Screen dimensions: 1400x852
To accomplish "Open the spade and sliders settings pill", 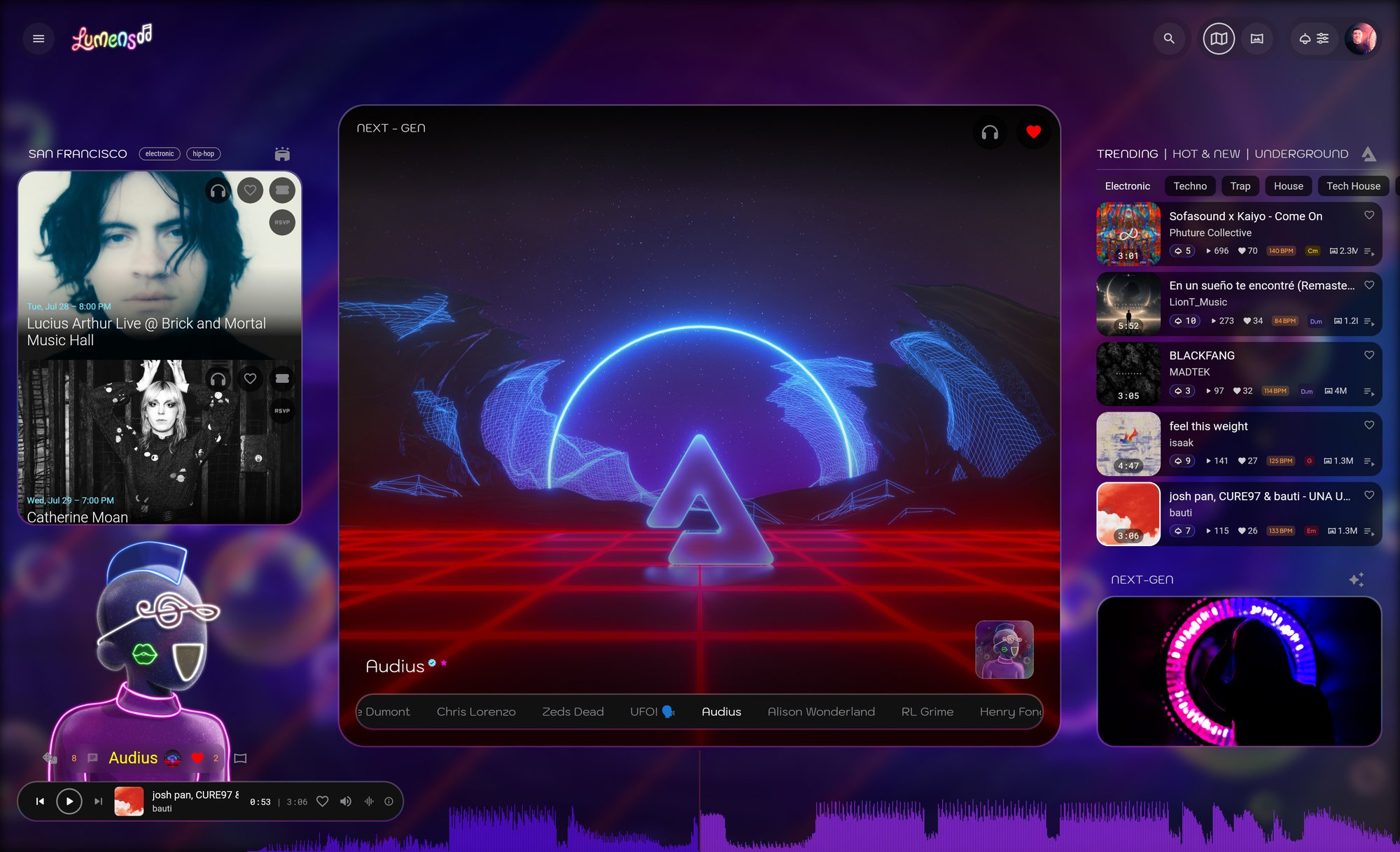I will coord(1314,39).
